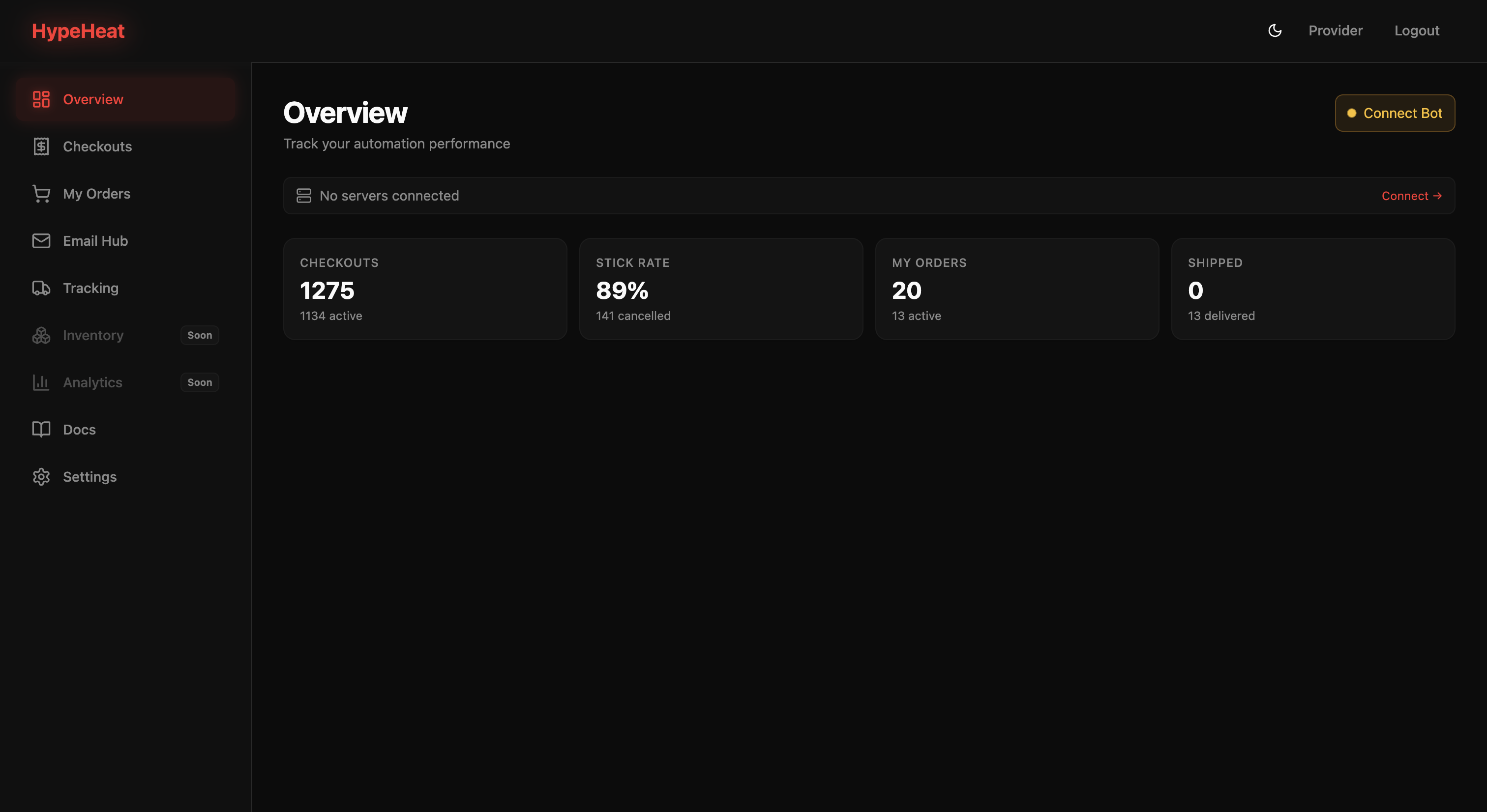Navigate to Tracking in the sidebar
Screen dimensions: 1487x812
(x=125, y=288)
